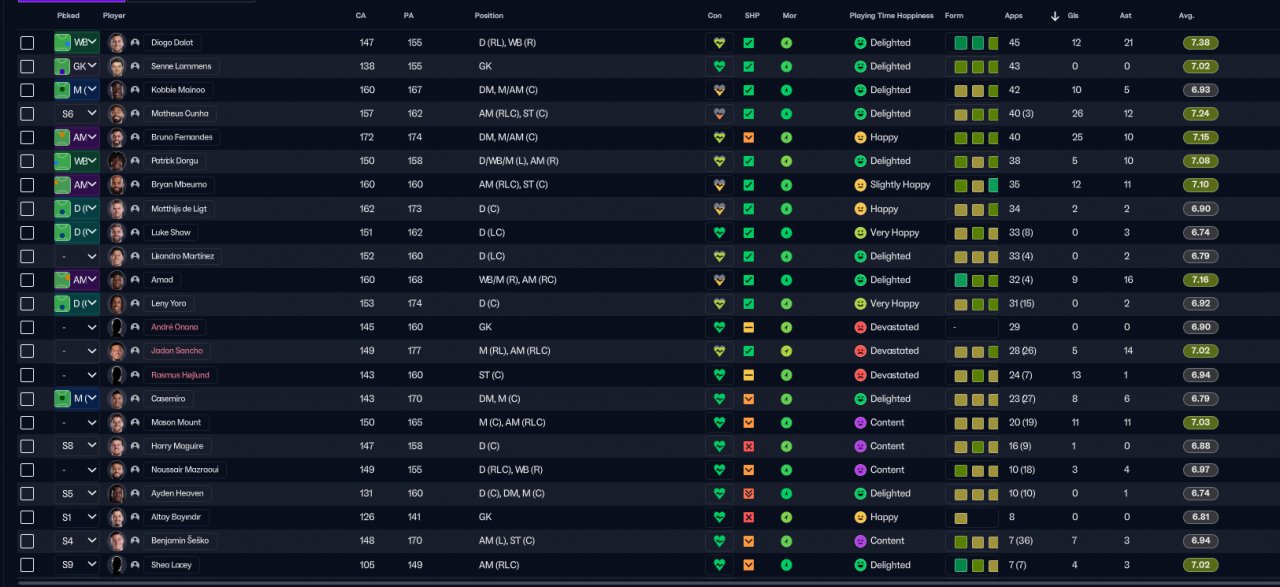Click Diogo Dalot's condition heart icon

718,43
